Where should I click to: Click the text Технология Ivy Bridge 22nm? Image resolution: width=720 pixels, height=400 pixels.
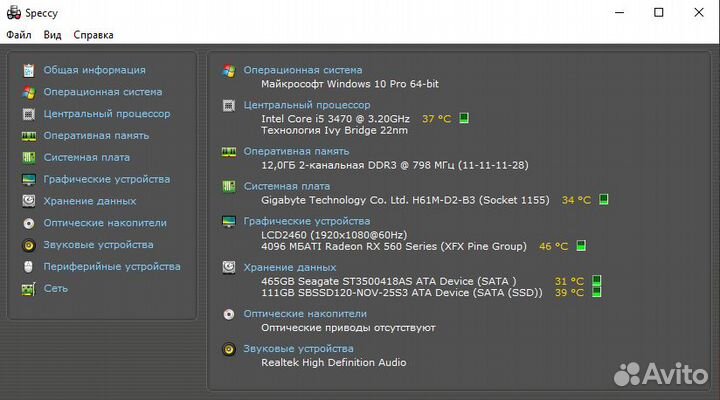(334, 130)
